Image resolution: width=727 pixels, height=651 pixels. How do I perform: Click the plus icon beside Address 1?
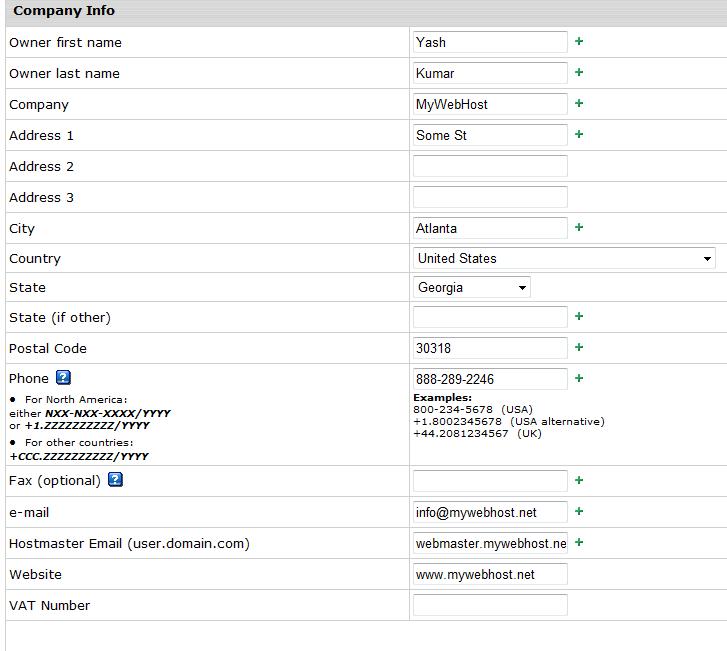coord(579,134)
